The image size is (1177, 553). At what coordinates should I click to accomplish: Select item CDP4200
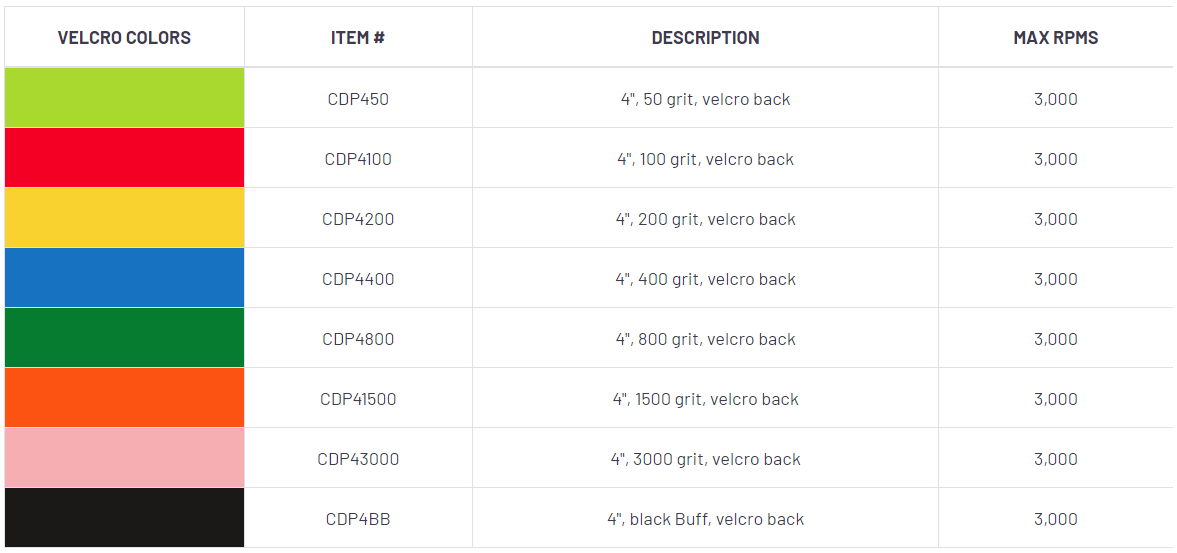pos(358,219)
